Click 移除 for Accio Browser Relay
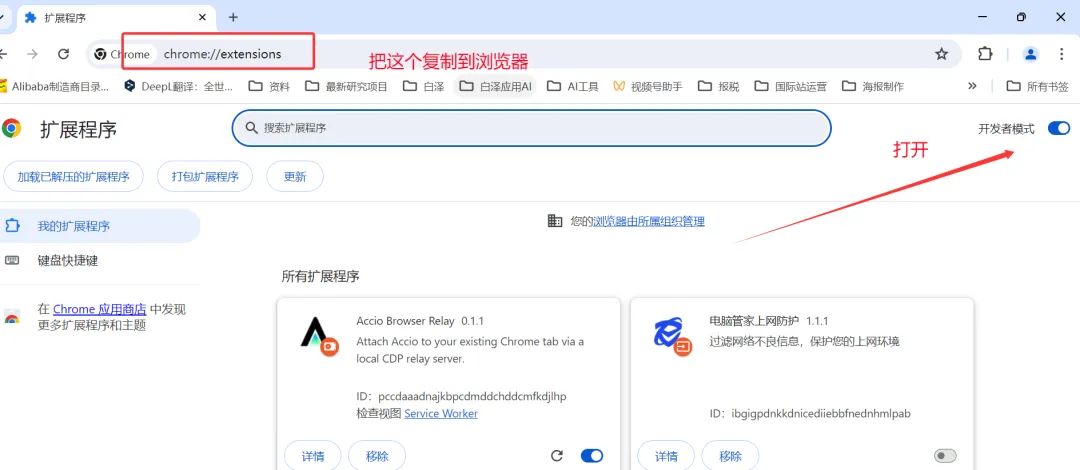Image resolution: width=1080 pixels, height=470 pixels. [x=377, y=456]
